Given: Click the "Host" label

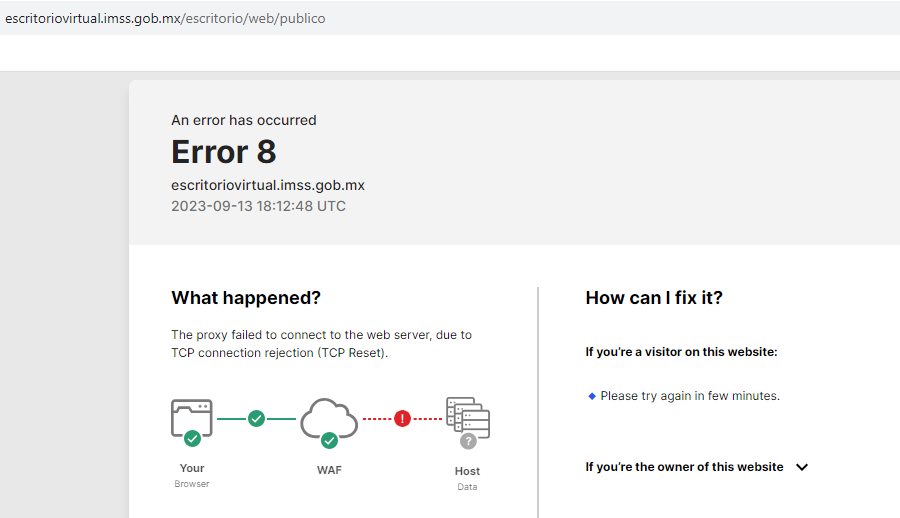Looking at the screenshot, I should [467, 471].
